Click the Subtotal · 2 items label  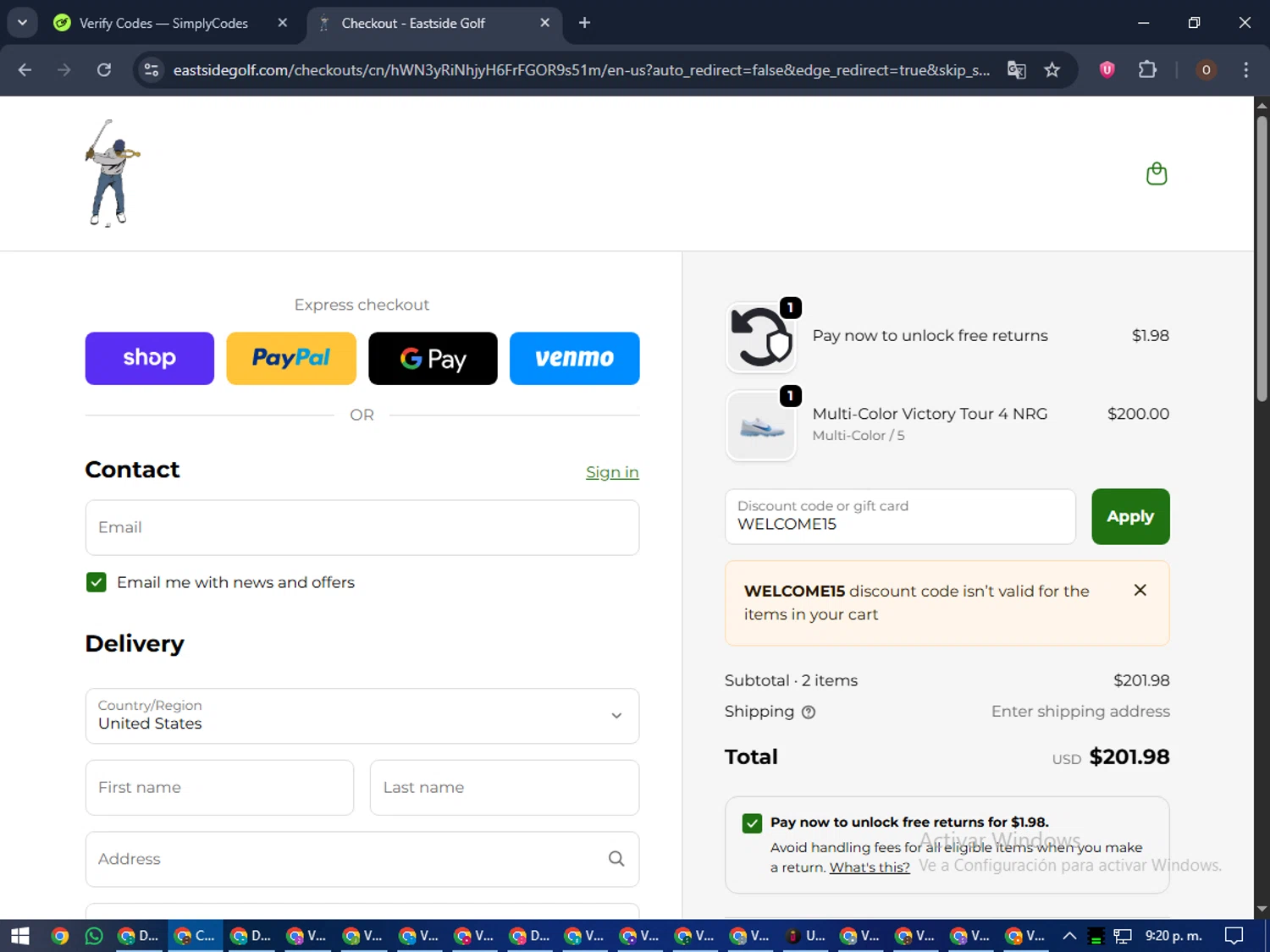(791, 680)
